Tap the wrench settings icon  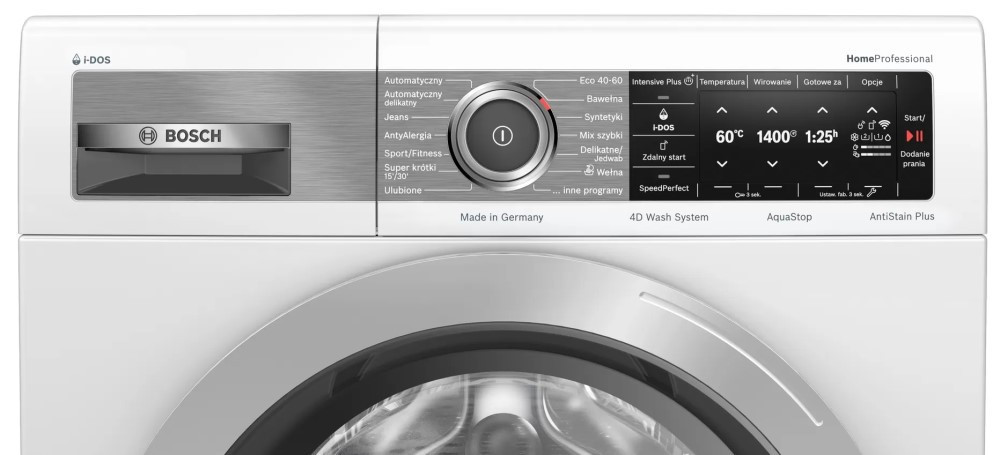click(873, 192)
